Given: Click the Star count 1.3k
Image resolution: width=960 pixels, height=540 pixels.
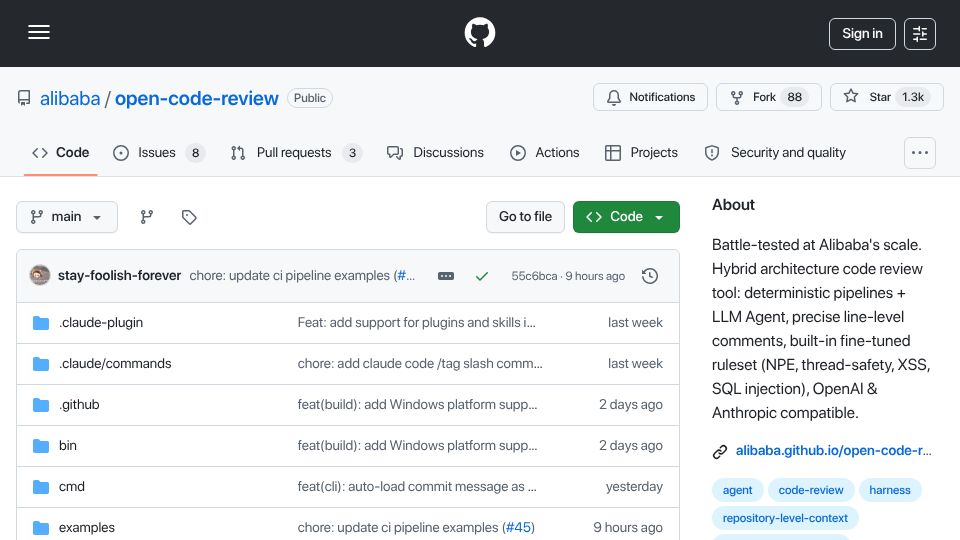Looking at the screenshot, I should (x=913, y=97).
